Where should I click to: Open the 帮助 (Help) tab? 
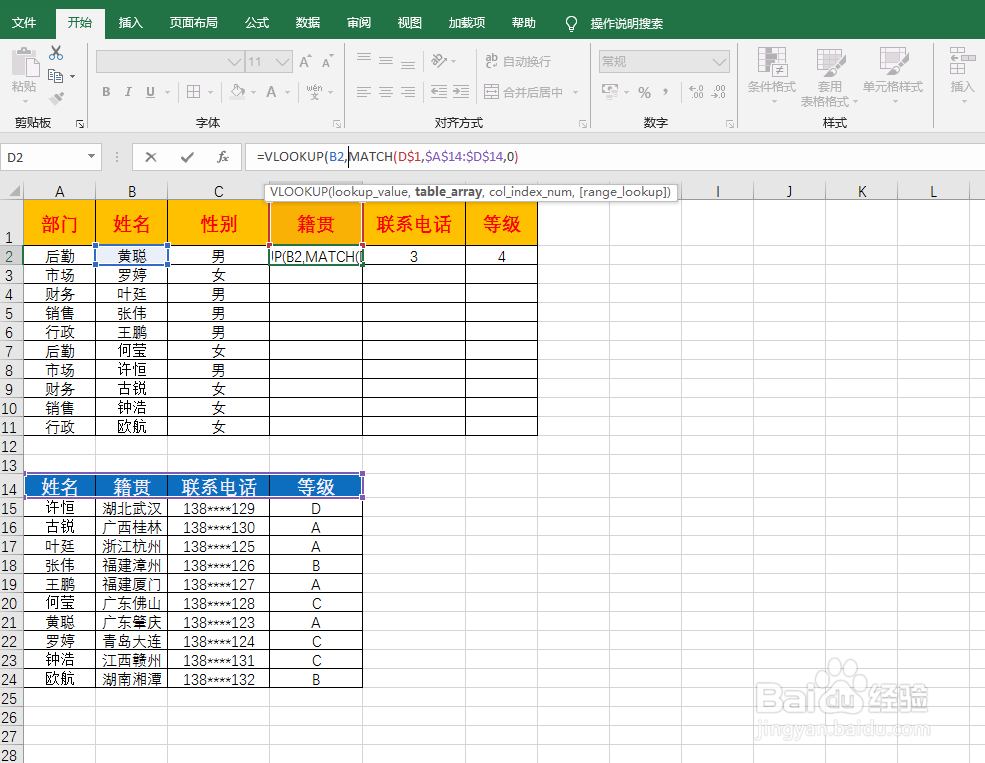tap(523, 23)
